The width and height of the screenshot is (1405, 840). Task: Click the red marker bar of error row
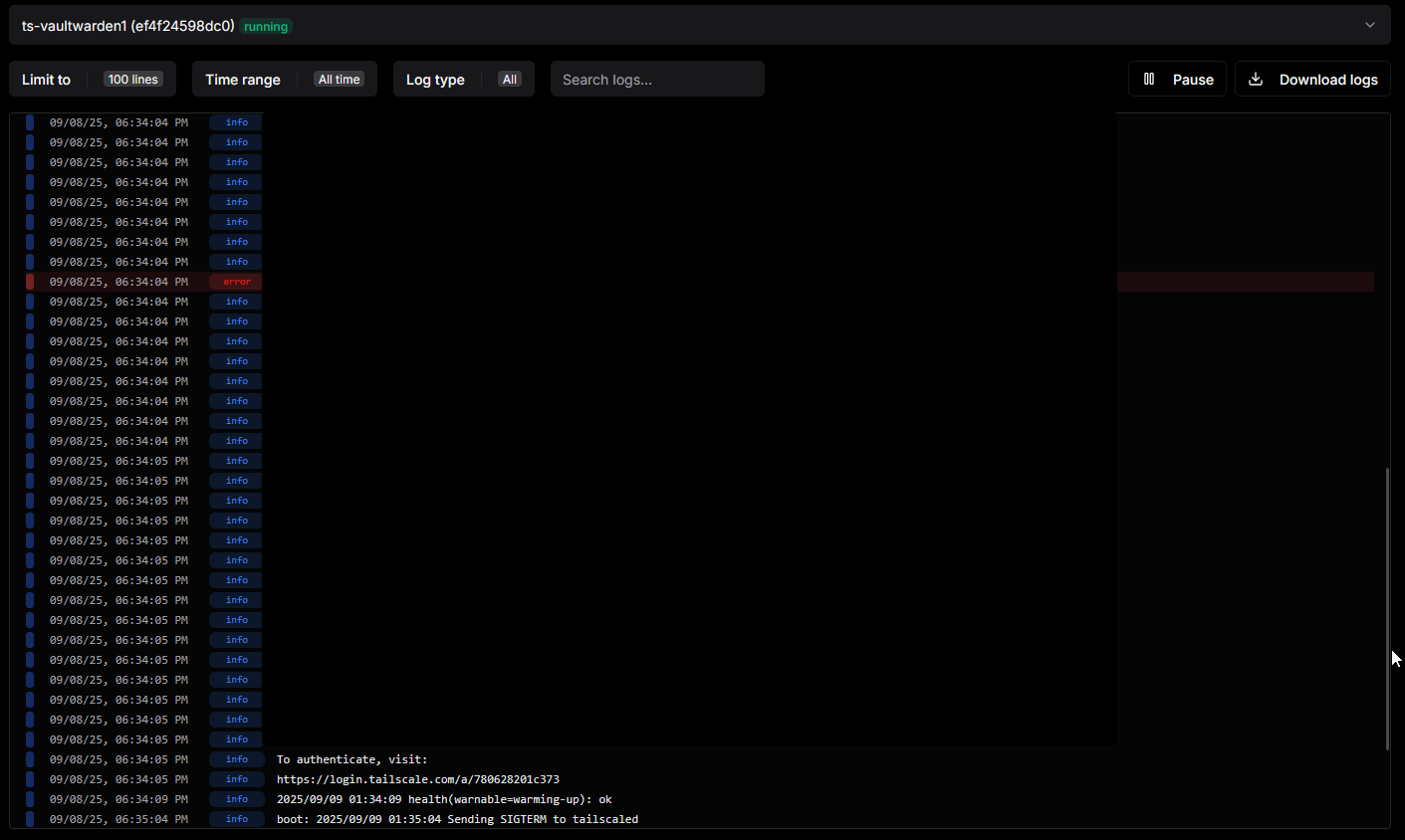(30, 282)
